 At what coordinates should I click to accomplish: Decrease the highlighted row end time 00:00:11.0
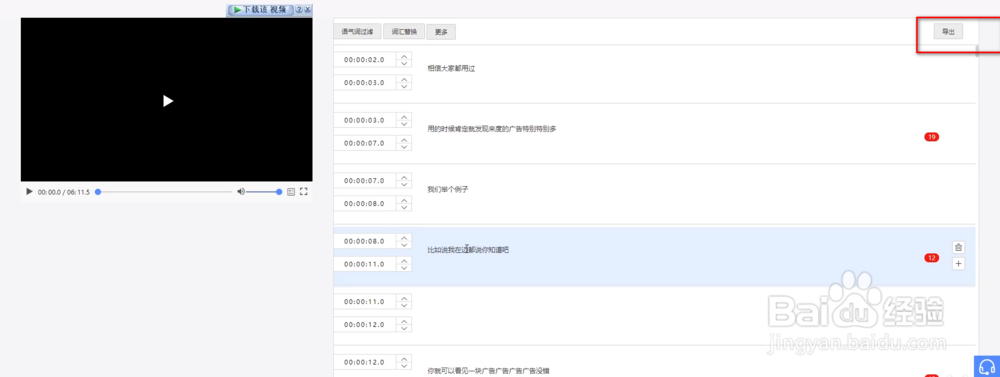pyautogui.click(x=404, y=269)
